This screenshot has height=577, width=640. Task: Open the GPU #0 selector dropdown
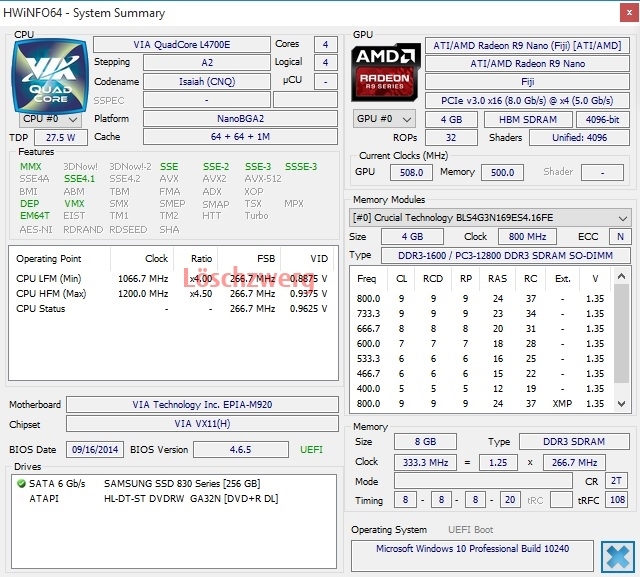click(x=384, y=119)
